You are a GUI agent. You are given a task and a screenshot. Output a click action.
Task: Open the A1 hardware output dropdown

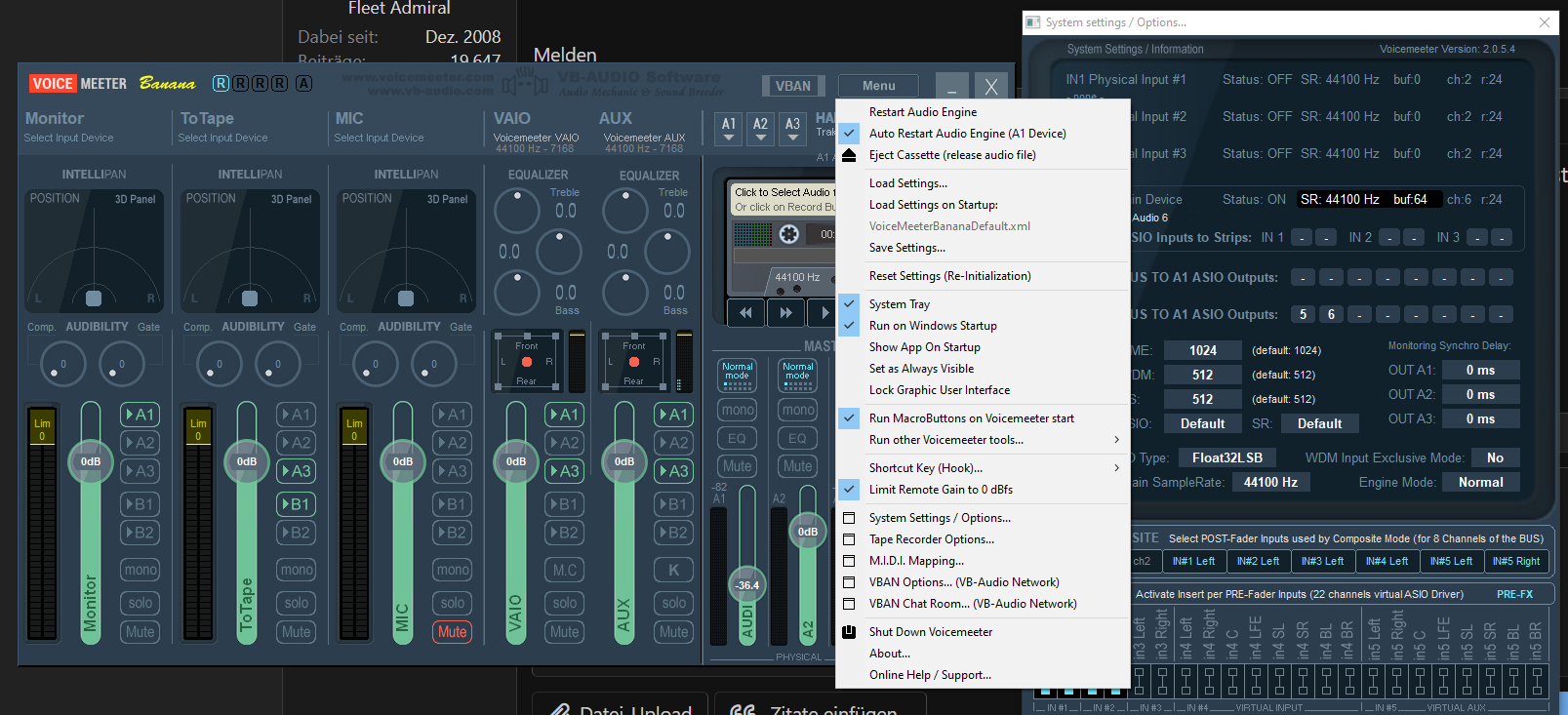click(x=729, y=129)
